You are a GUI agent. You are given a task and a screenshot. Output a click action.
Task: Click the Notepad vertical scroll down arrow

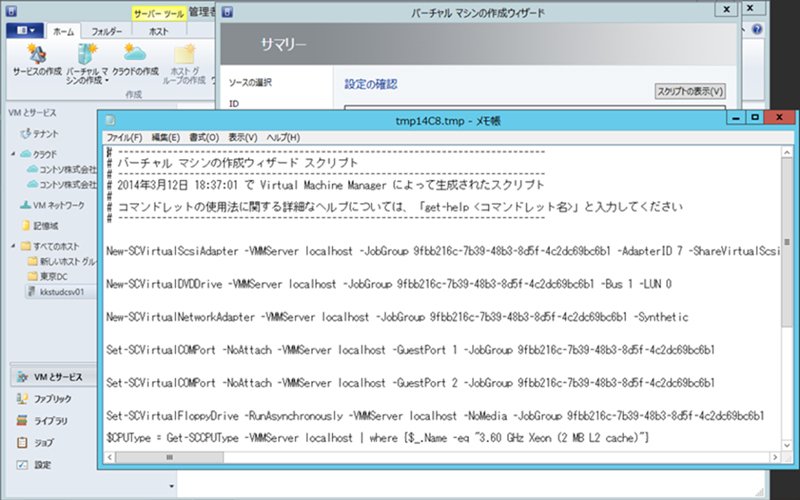786,446
